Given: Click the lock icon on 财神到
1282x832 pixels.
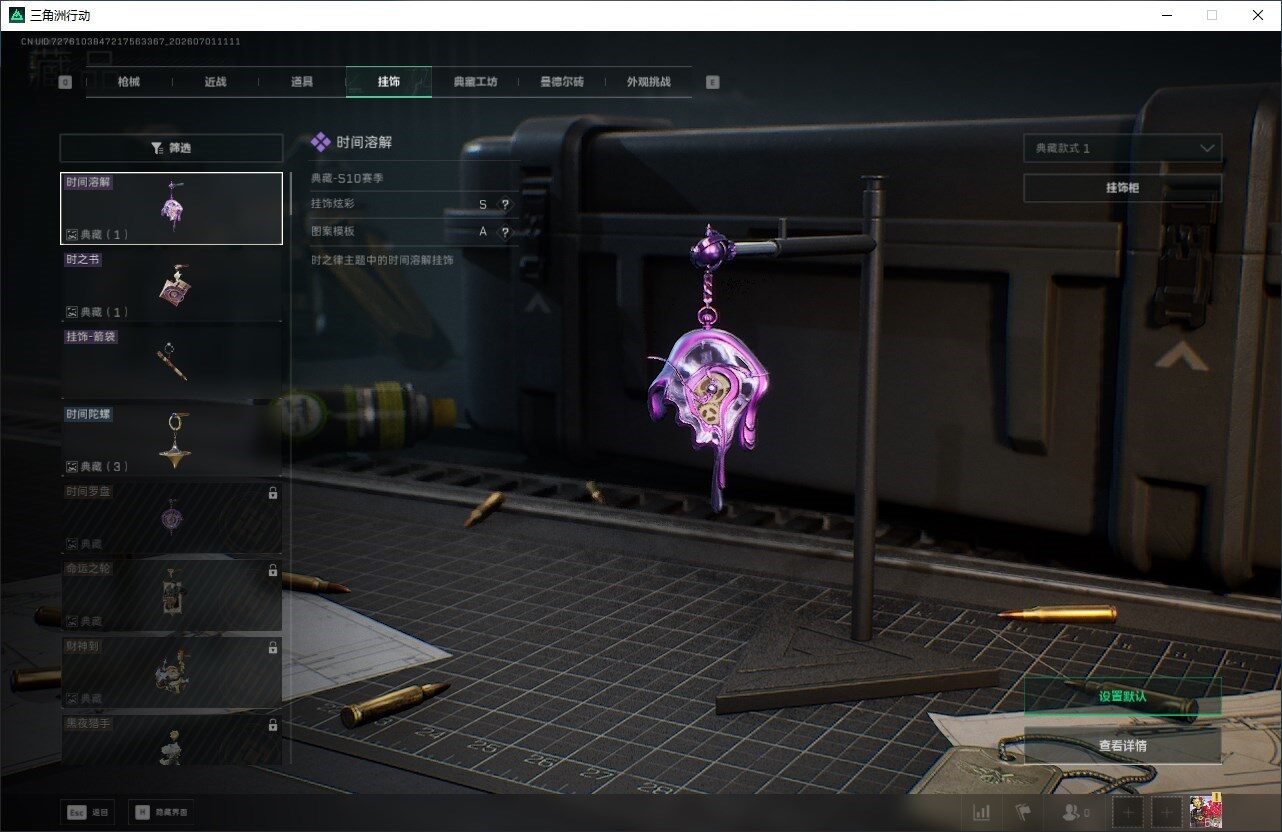Looking at the screenshot, I should point(273,648).
